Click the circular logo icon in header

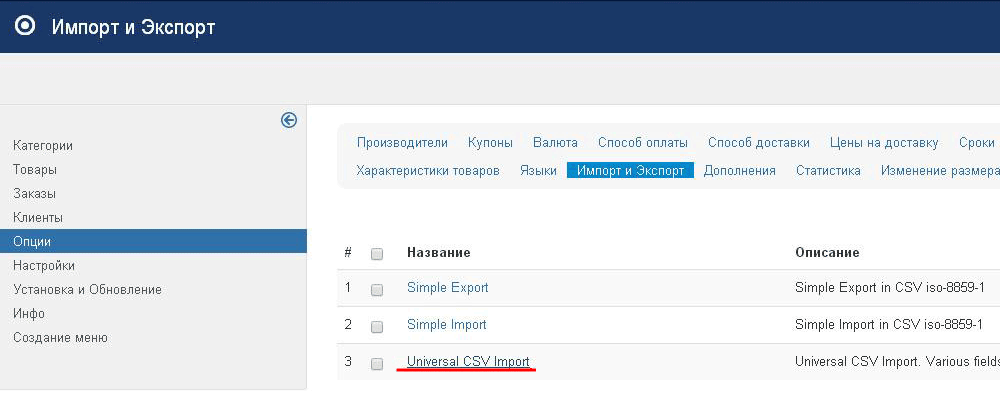pyautogui.click(x=26, y=27)
